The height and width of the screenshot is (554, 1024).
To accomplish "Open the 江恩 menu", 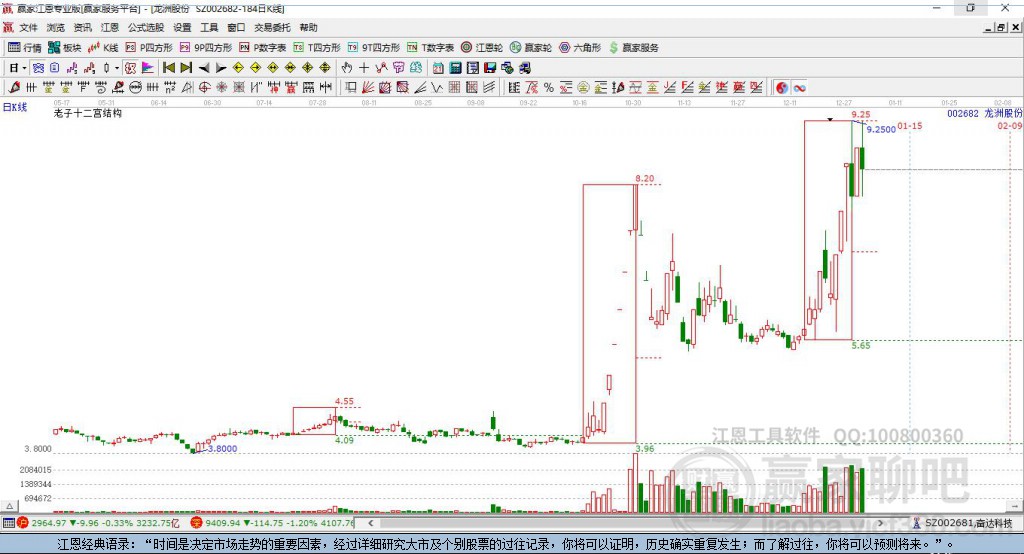I will [x=110, y=27].
